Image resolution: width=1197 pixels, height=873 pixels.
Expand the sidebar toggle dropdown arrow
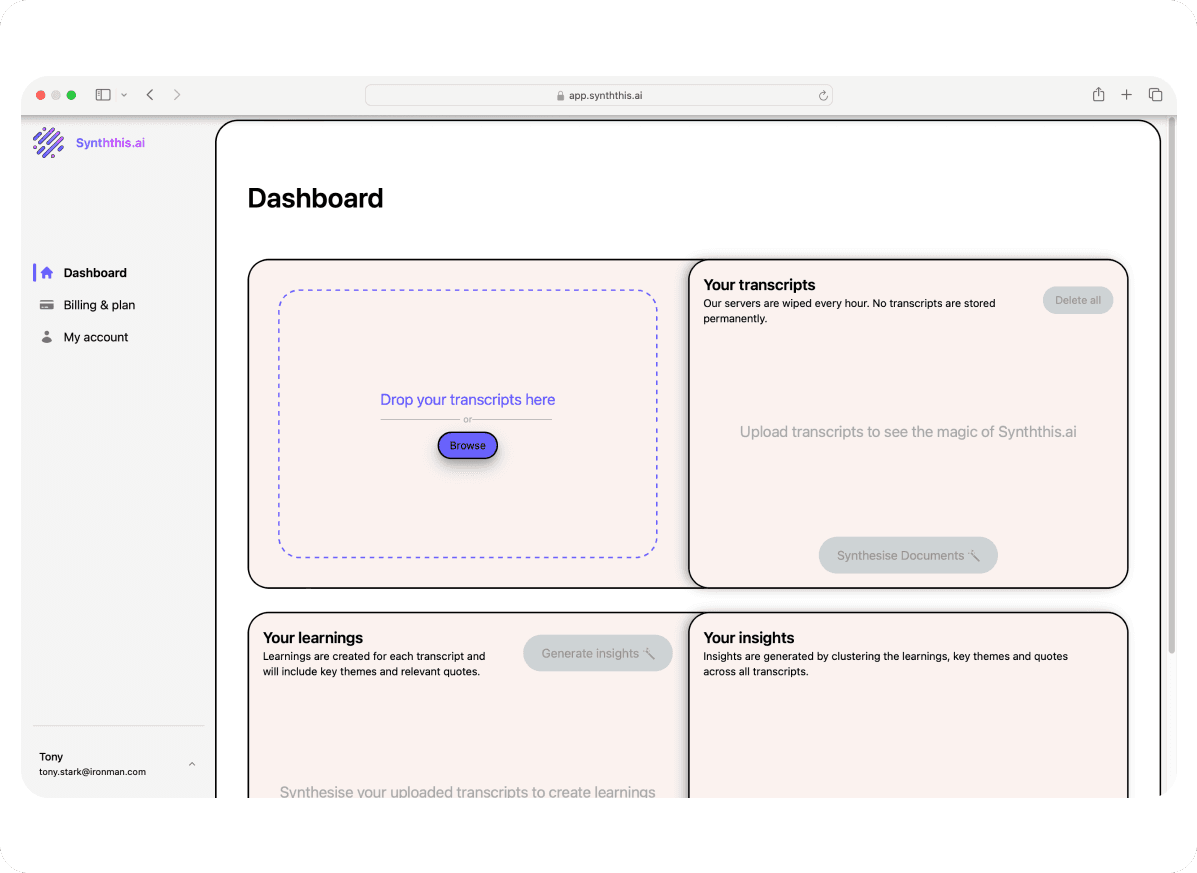124,95
